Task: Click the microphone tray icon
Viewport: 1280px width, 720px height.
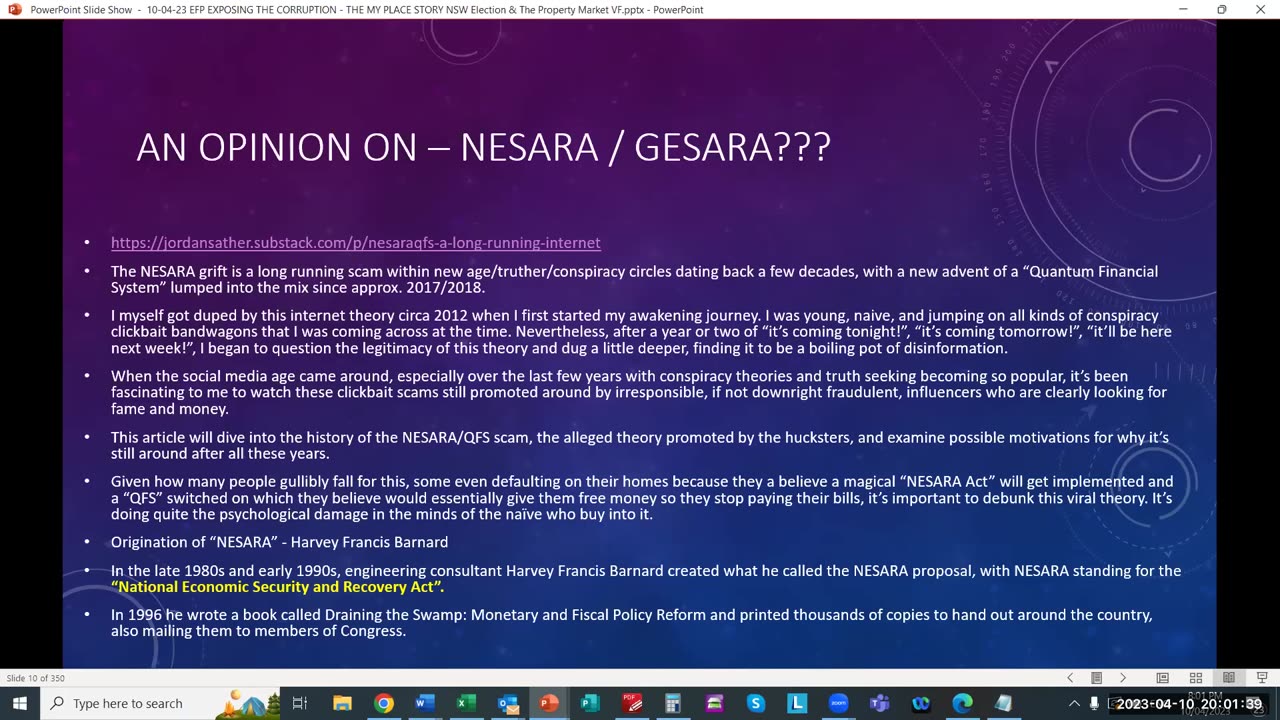Action: (x=1094, y=703)
